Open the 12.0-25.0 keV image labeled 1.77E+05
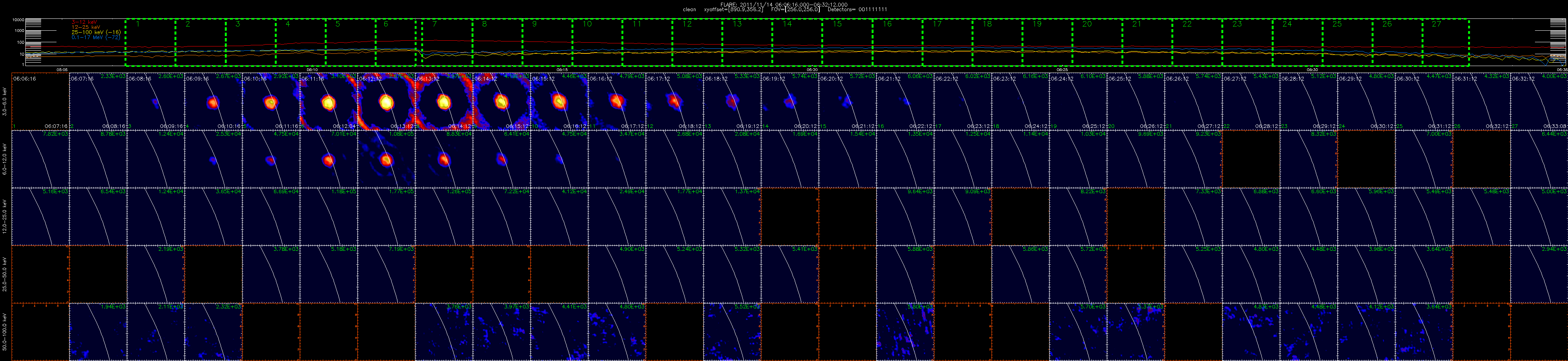The image size is (1568, 361). (x=386, y=216)
